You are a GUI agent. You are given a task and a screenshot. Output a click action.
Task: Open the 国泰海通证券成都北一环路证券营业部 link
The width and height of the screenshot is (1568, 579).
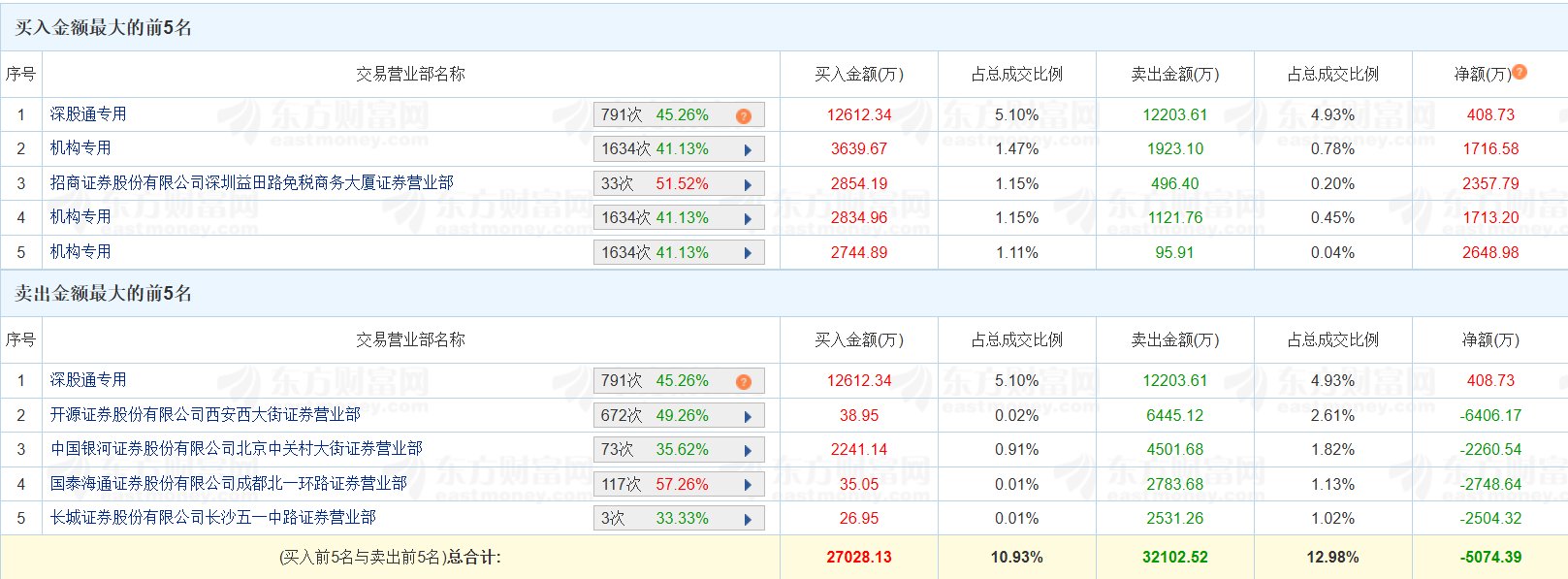pyautogui.click(x=228, y=483)
